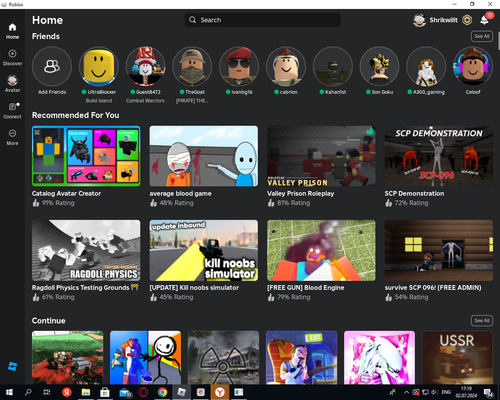Click the 72% Rating text
Screen dimensions: 500x400
(411, 203)
